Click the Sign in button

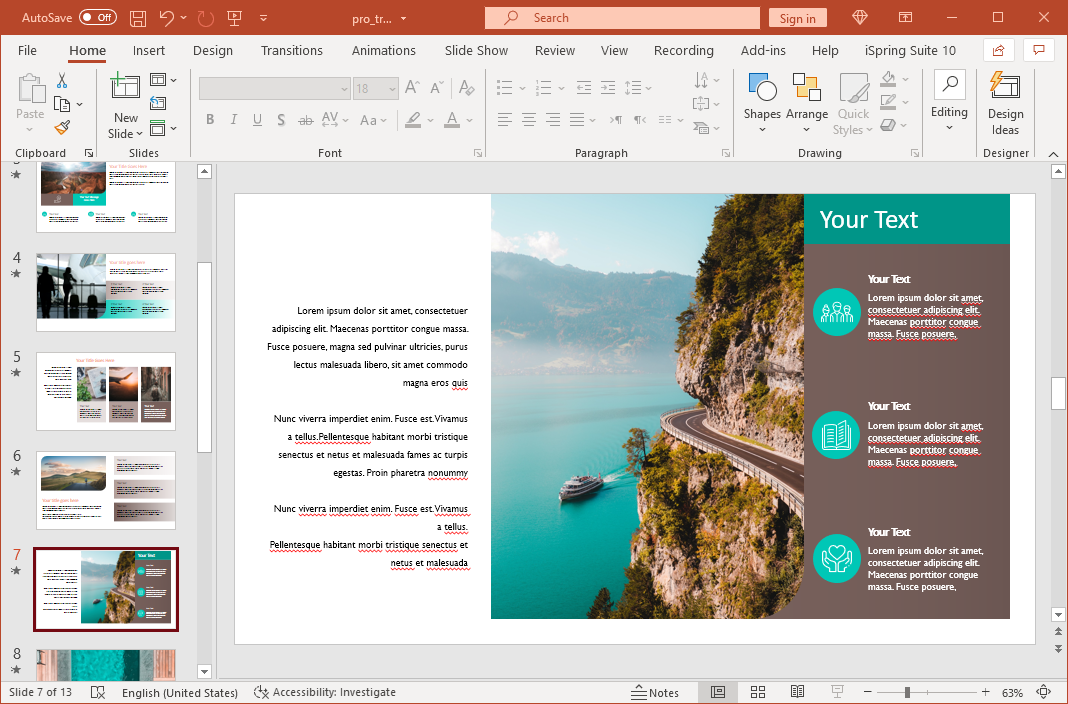pos(797,18)
